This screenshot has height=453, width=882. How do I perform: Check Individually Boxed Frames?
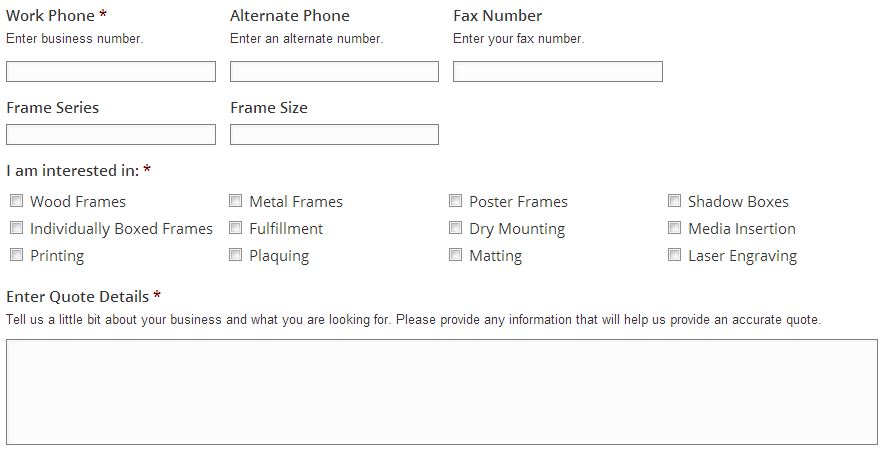coord(17,228)
